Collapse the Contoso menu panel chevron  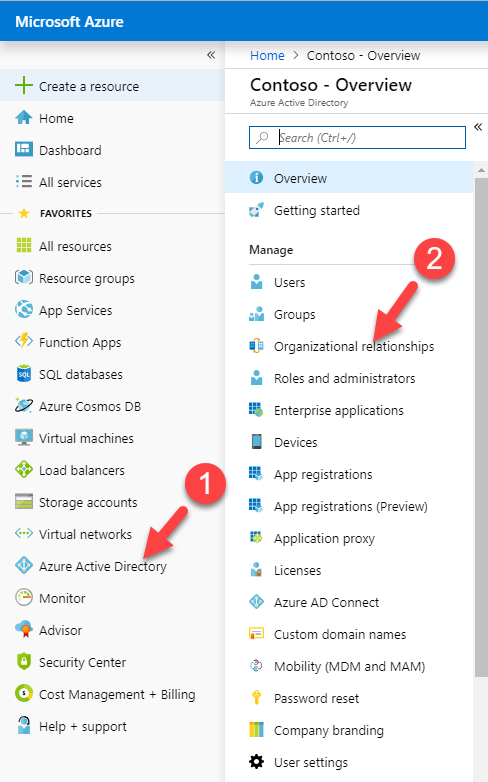[x=478, y=127]
